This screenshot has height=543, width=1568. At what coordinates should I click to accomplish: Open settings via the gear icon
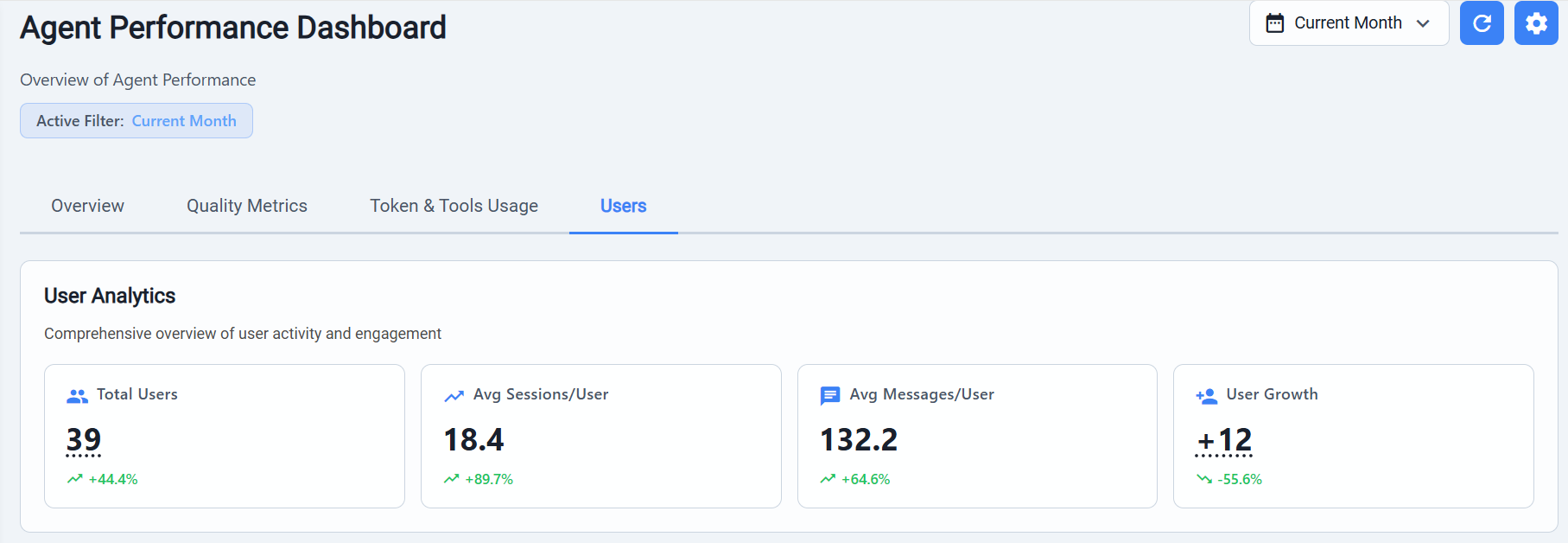(1536, 22)
